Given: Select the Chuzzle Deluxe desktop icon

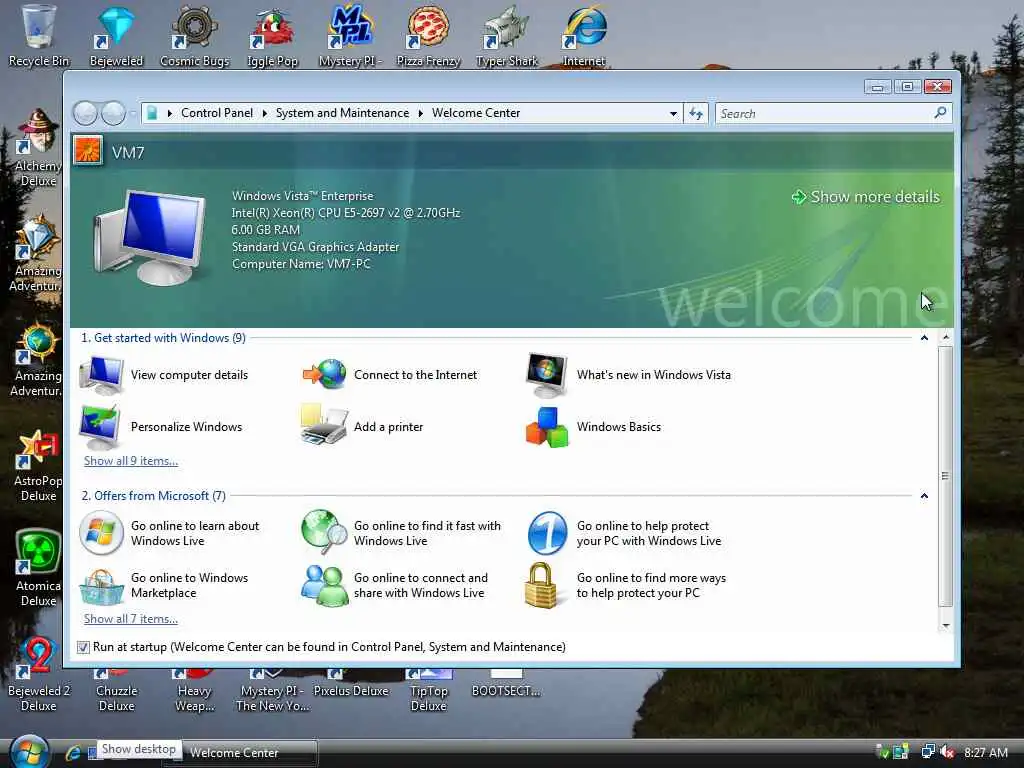Looking at the screenshot, I should pyautogui.click(x=116, y=690).
